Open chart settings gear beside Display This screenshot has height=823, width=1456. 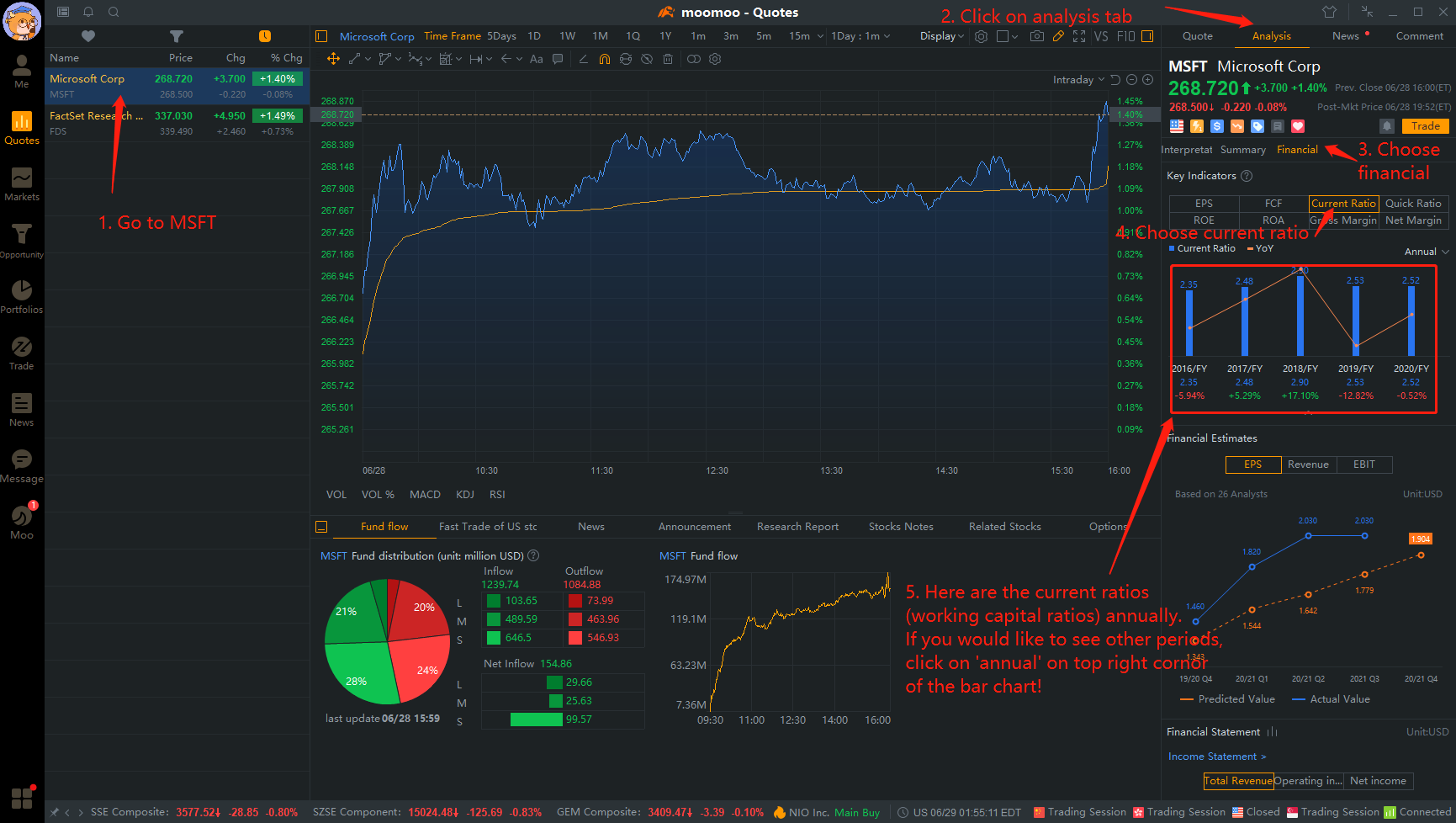pyautogui.click(x=981, y=36)
